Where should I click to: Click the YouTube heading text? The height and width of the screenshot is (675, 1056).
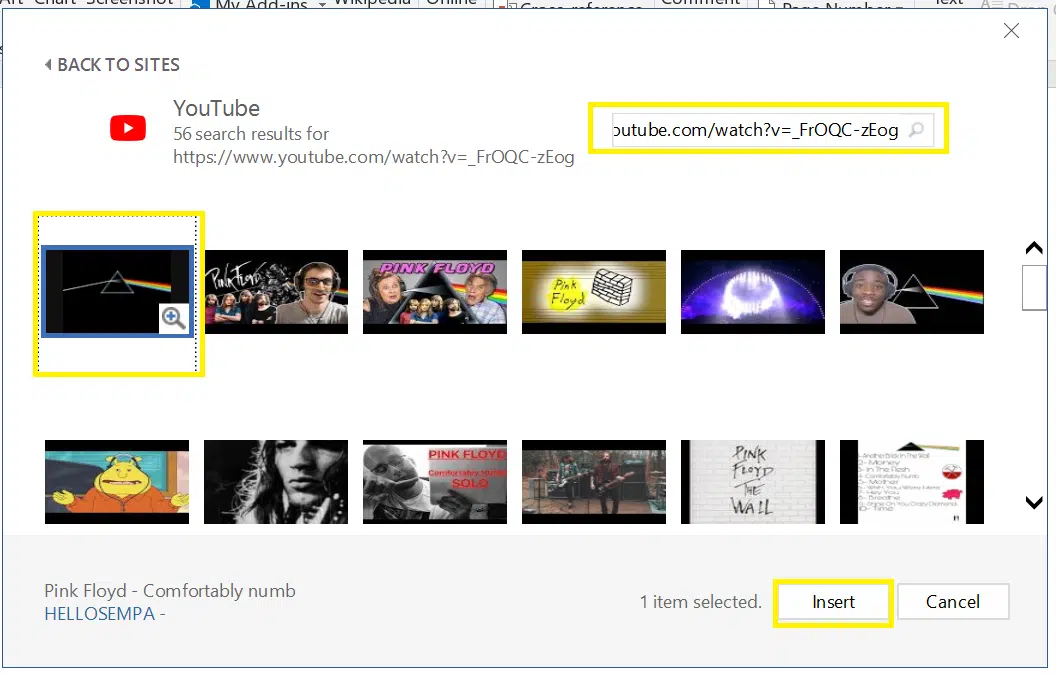point(216,108)
